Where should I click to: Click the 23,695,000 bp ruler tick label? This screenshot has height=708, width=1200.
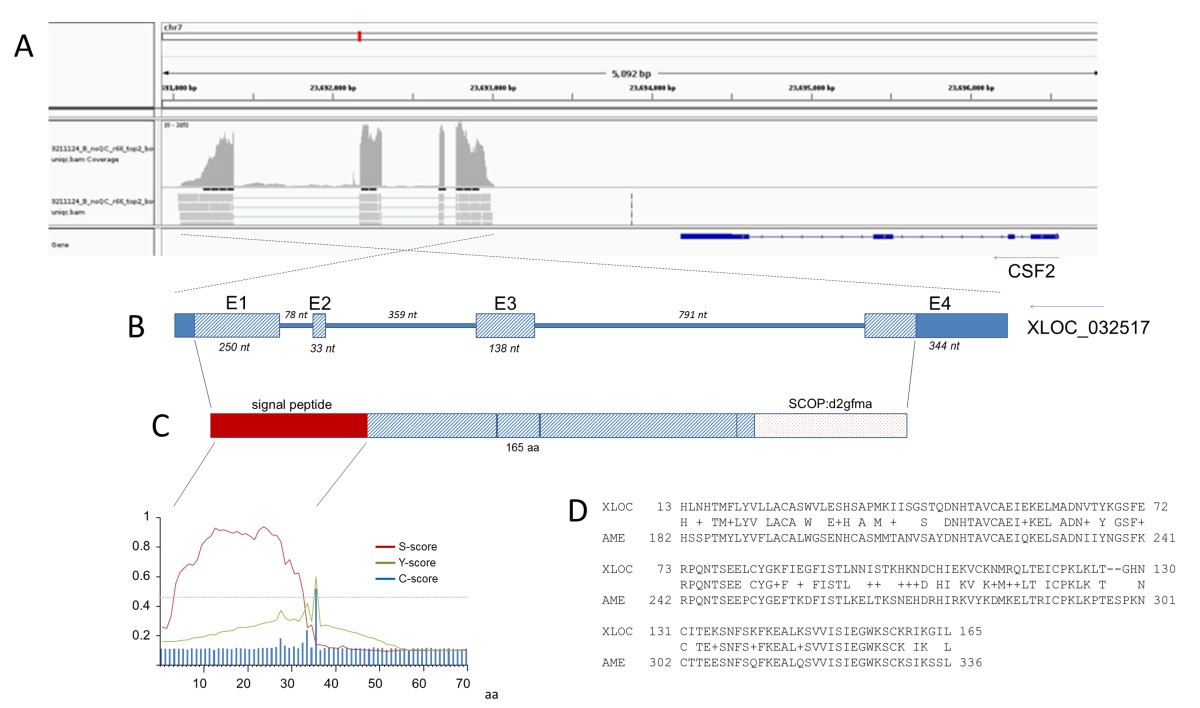(812, 88)
